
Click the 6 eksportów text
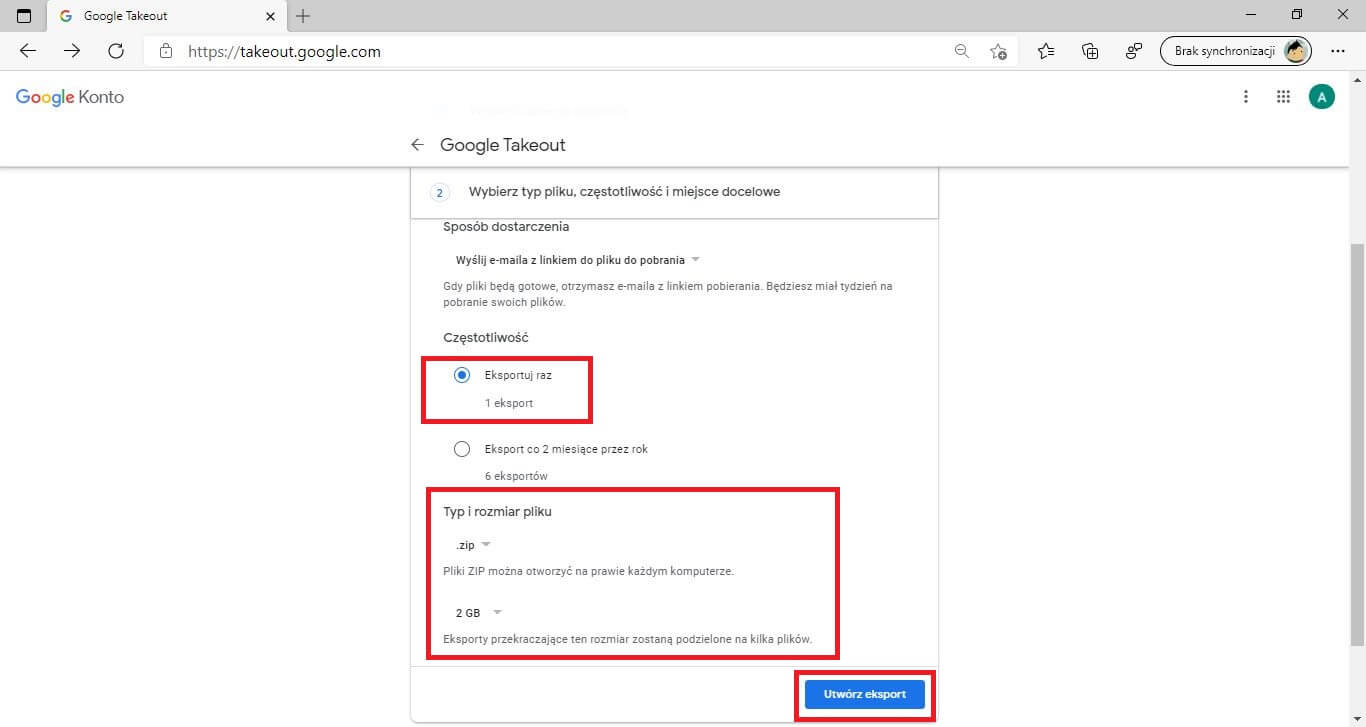click(x=516, y=476)
